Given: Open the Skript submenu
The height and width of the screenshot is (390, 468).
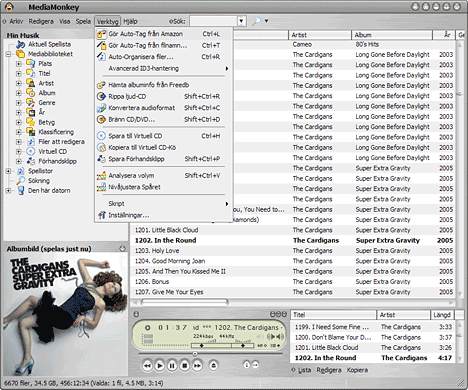Looking at the screenshot, I should pyautogui.click(x=163, y=203).
